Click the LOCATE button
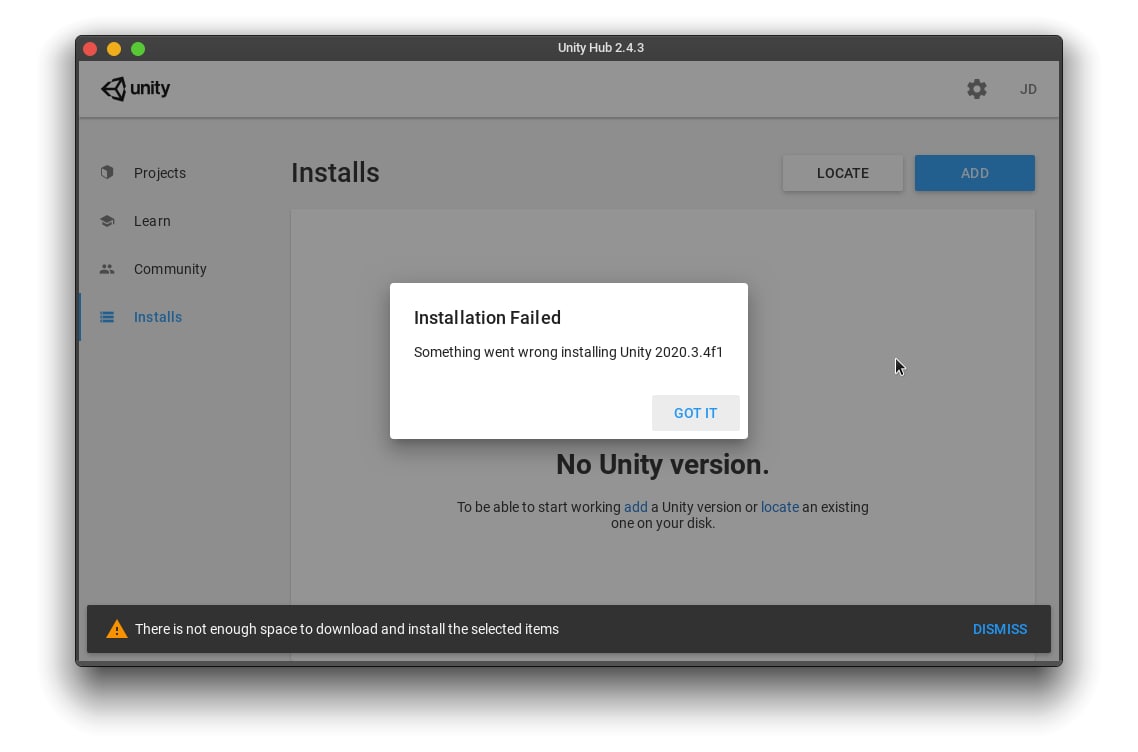Screen dimensions: 1138x752 coord(843,173)
